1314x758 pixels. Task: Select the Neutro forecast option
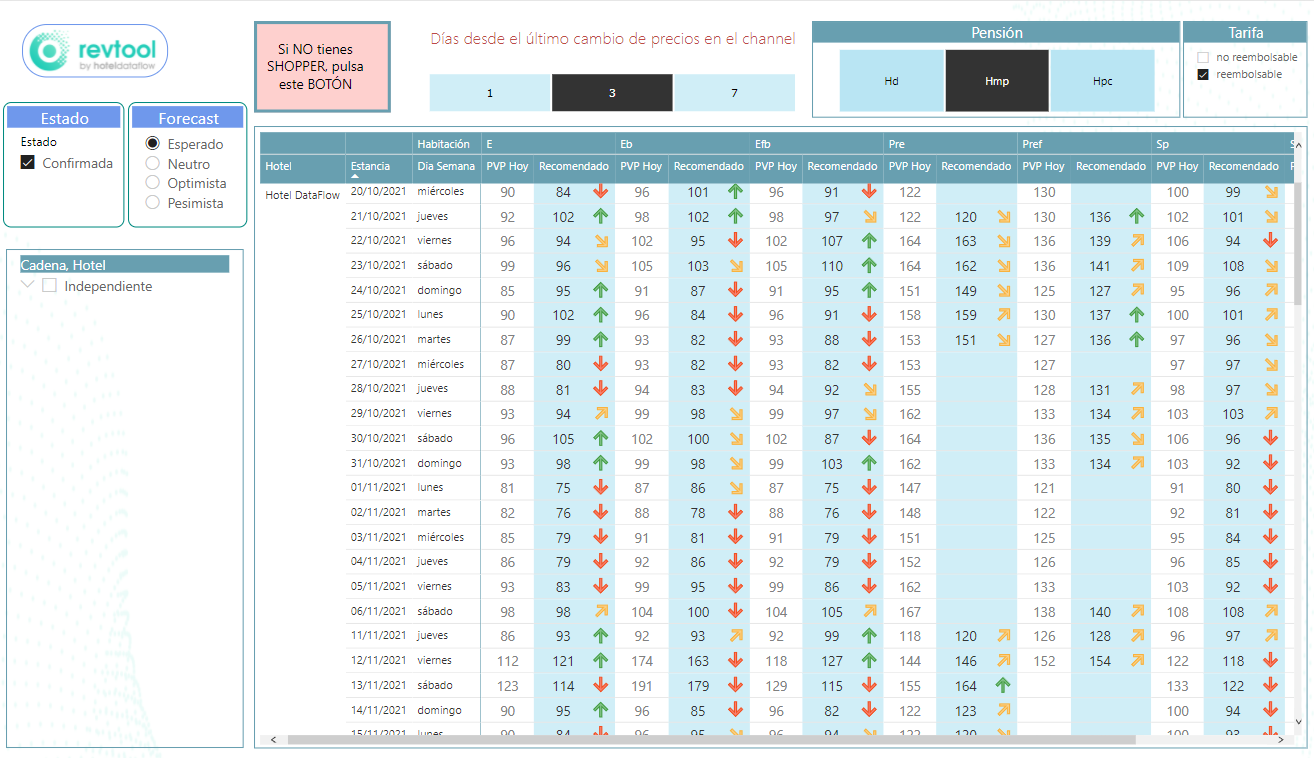(152, 164)
